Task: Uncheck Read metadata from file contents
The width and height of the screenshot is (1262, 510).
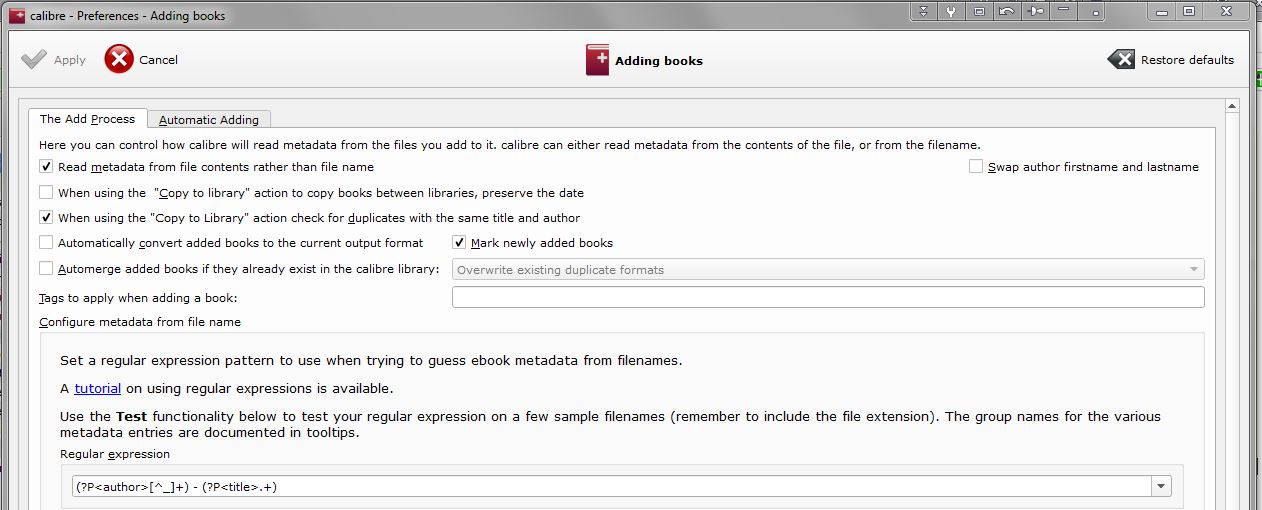Action: coord(46,167)
